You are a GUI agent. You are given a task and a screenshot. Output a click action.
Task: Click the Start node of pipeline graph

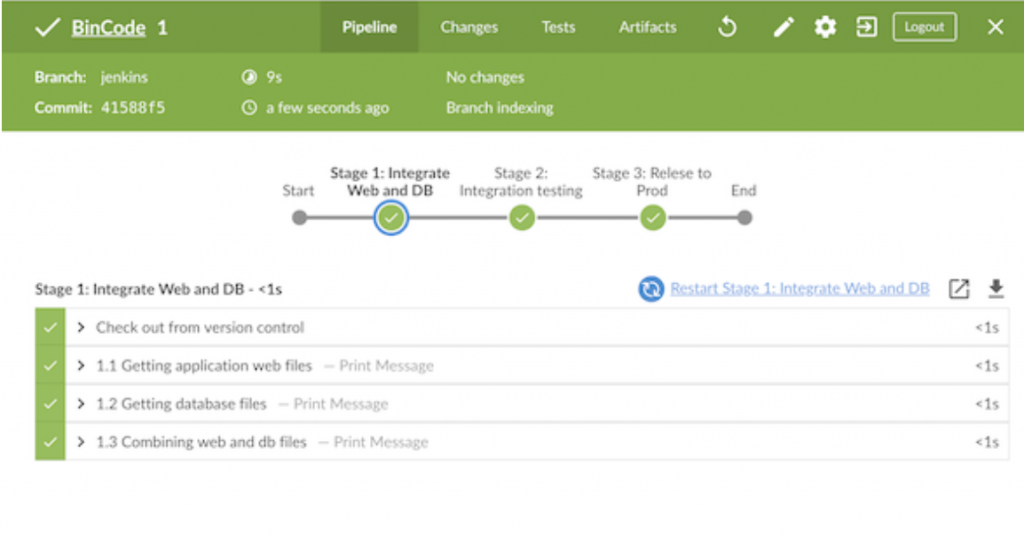coord(299,218)
